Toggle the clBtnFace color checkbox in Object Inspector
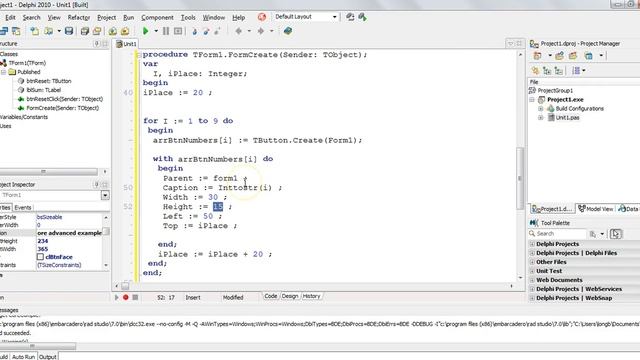 point(40,257)
